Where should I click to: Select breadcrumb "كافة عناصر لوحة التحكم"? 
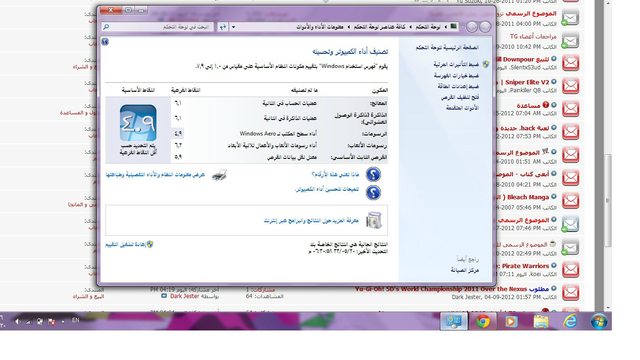(380, 27)
